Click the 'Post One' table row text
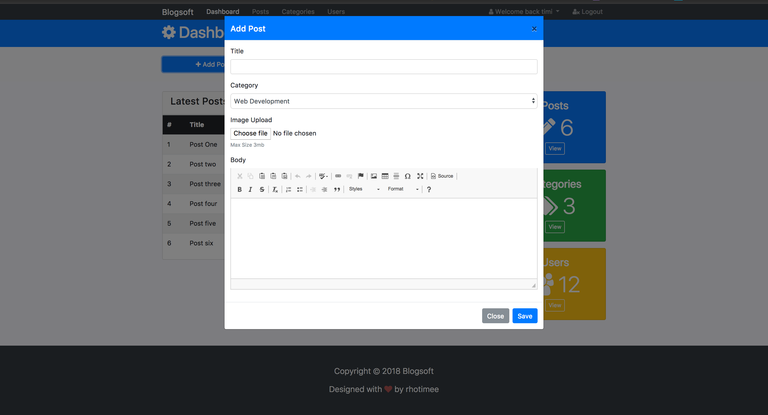This screenshot has height=415, width=768. pyautogui.click(x=203, y=145)
